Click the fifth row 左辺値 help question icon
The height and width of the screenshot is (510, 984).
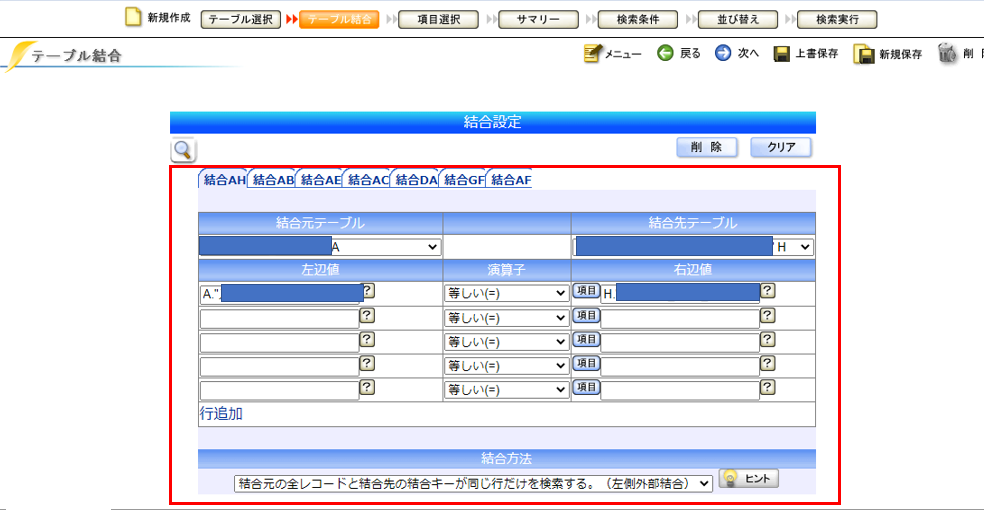(367, 387)
